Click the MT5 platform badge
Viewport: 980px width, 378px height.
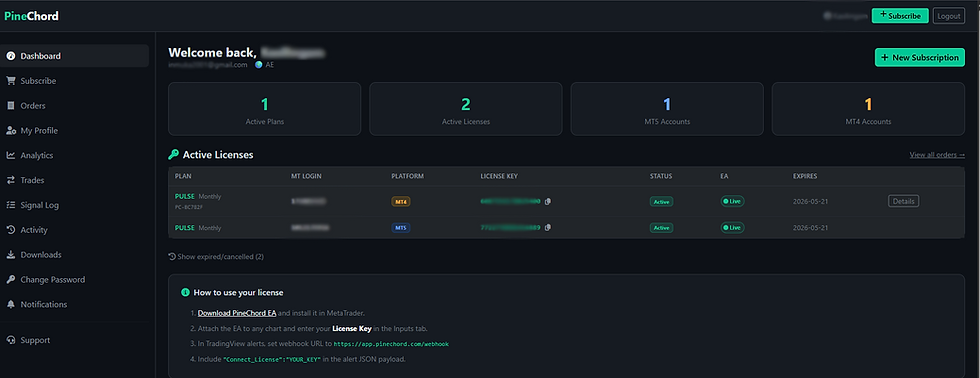[401, 227]
